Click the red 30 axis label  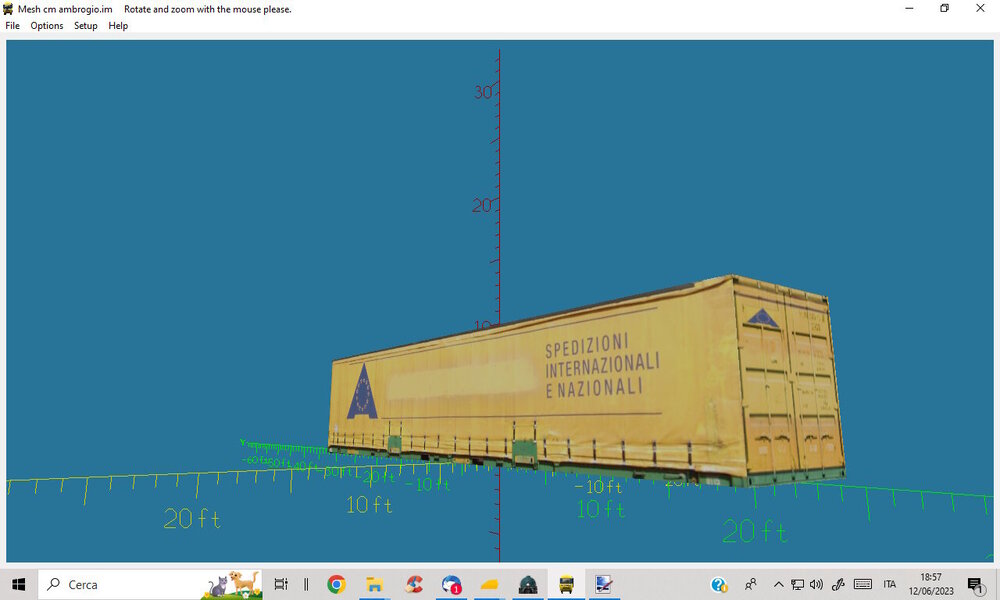point(483,92)
